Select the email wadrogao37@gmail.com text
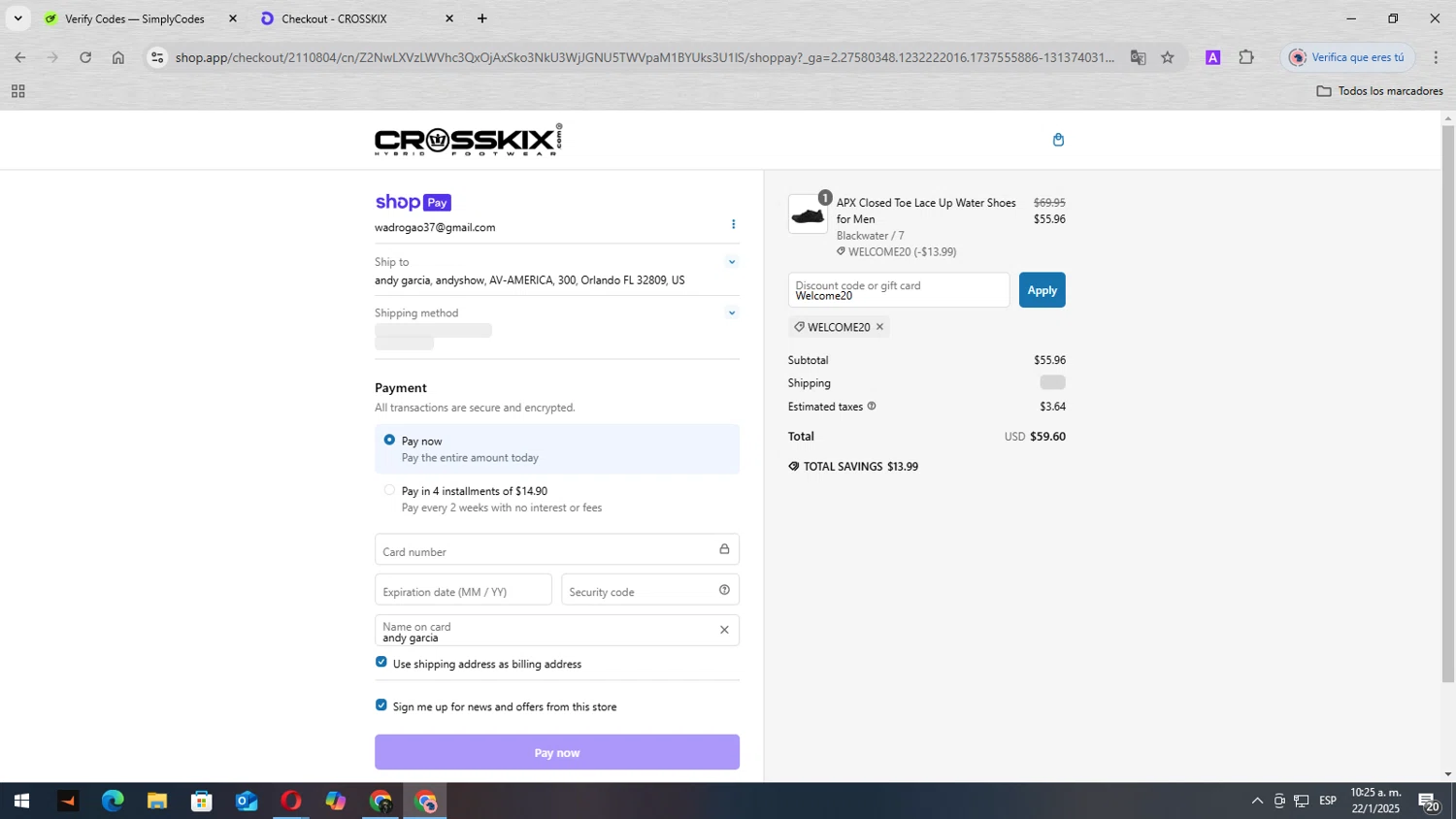Image resolution: width=1456 pixels, height=819 pixels. pyautogui.click(x=435, y=227)
